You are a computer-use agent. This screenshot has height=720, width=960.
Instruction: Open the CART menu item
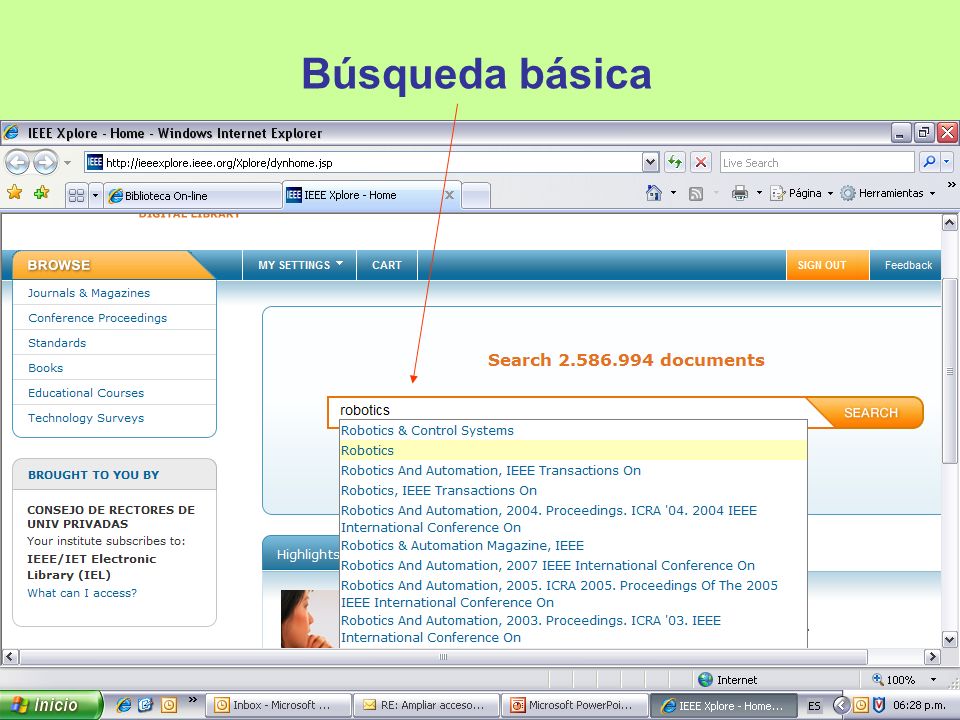point(387,265)
